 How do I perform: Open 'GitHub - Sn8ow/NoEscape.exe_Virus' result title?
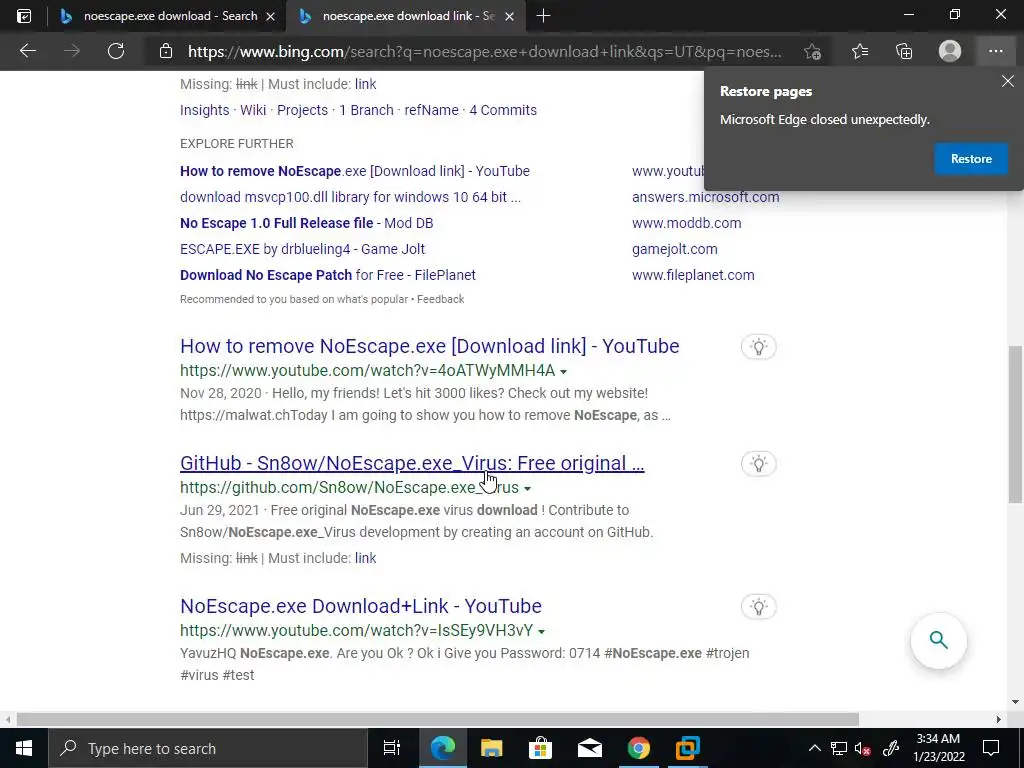tap(412, 463)
